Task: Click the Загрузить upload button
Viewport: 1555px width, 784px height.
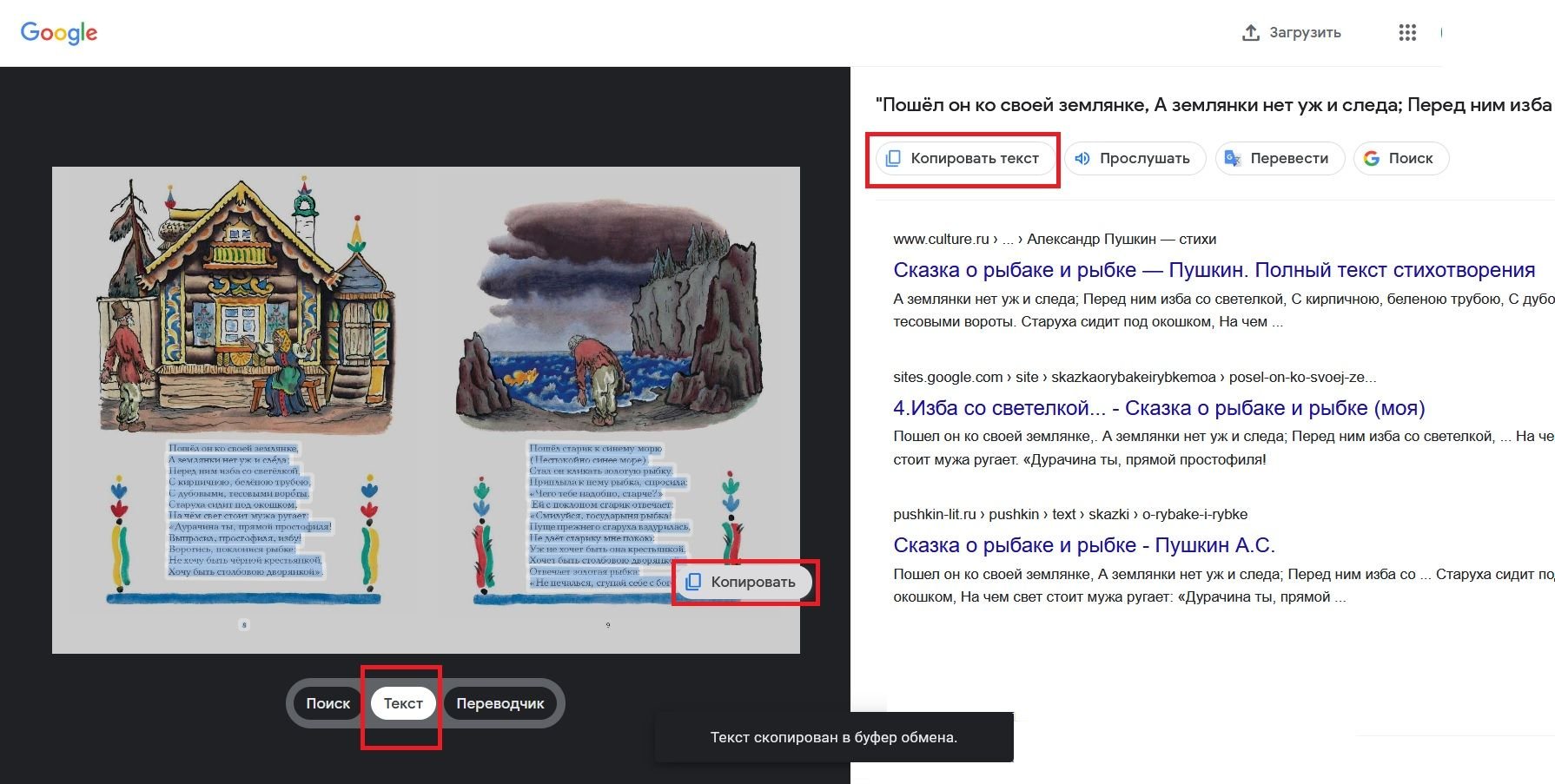Action: 1291,33
